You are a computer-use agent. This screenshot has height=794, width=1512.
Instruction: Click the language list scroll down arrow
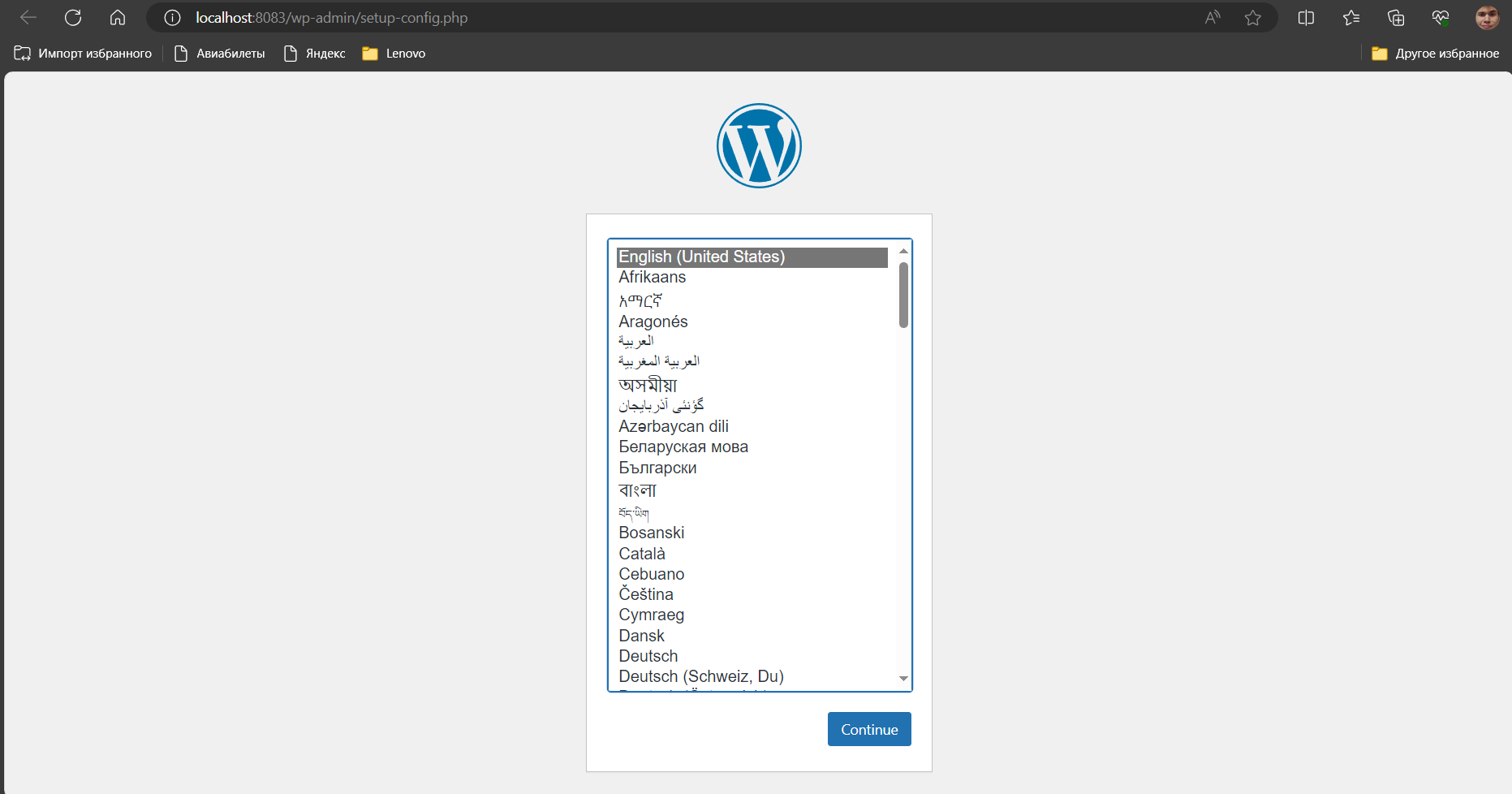pyautogui.click(x=903, y=679)
